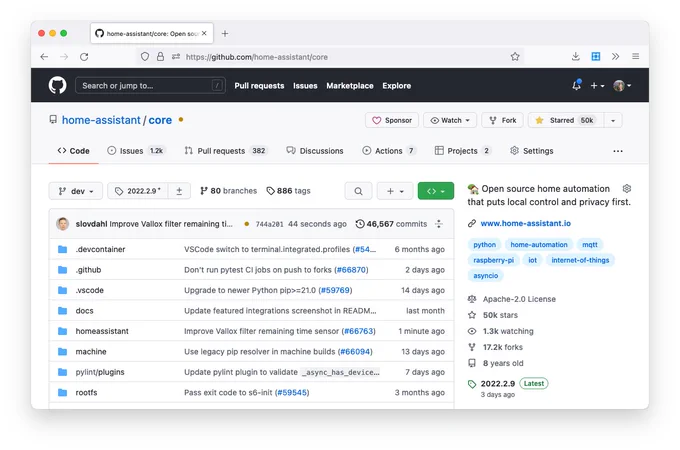The width and height of the screenshot is (680, 450).
Task: Click the orange commit status dot
Action: coord(246,224)
